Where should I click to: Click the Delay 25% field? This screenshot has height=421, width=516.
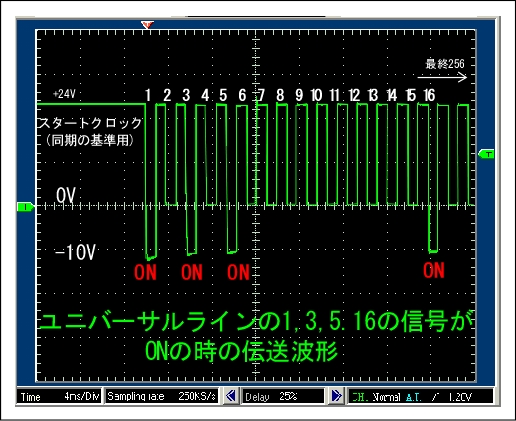pyautogui.click(x=283, y=396)
